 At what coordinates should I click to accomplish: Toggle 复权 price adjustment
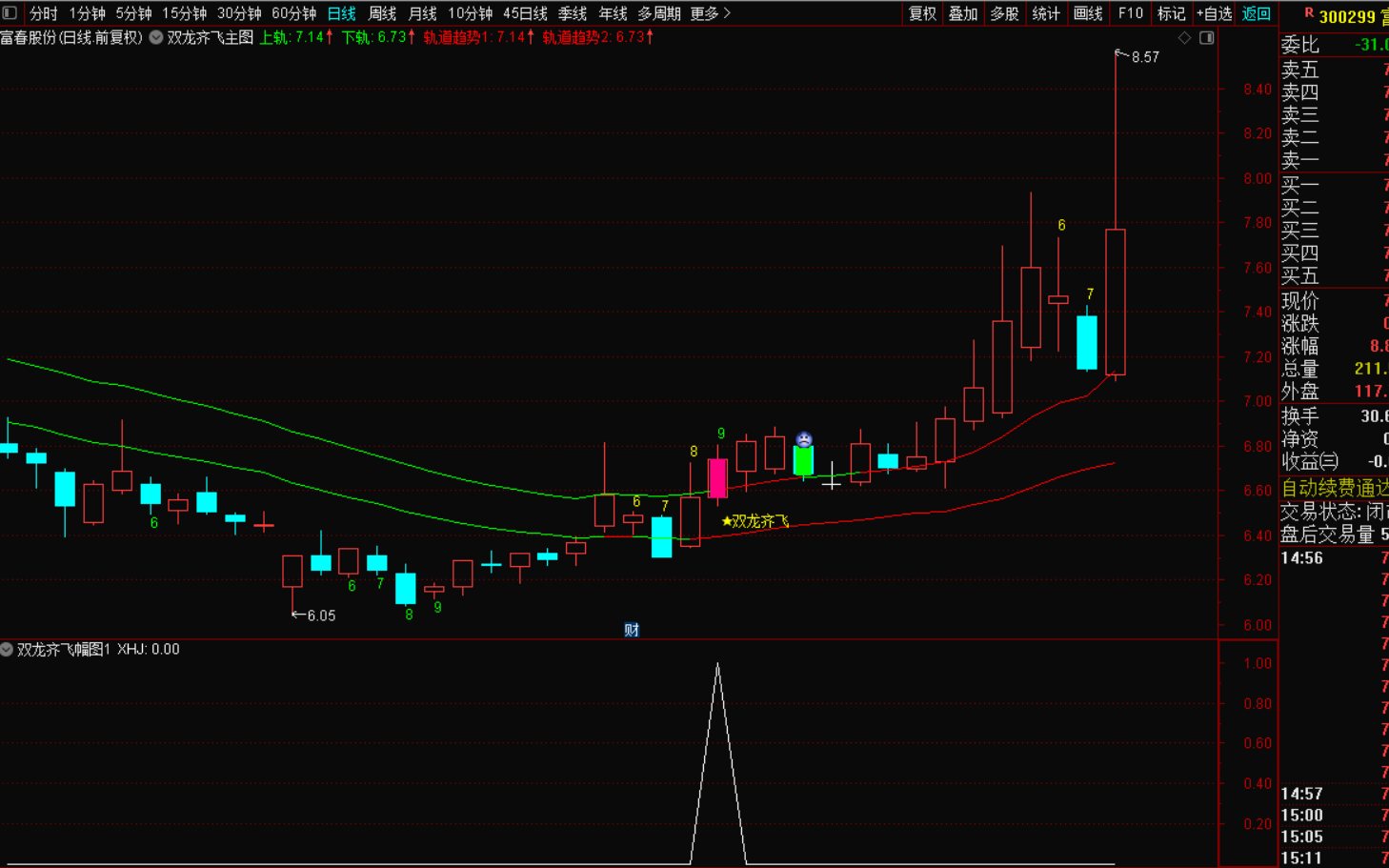pos(922,13)
